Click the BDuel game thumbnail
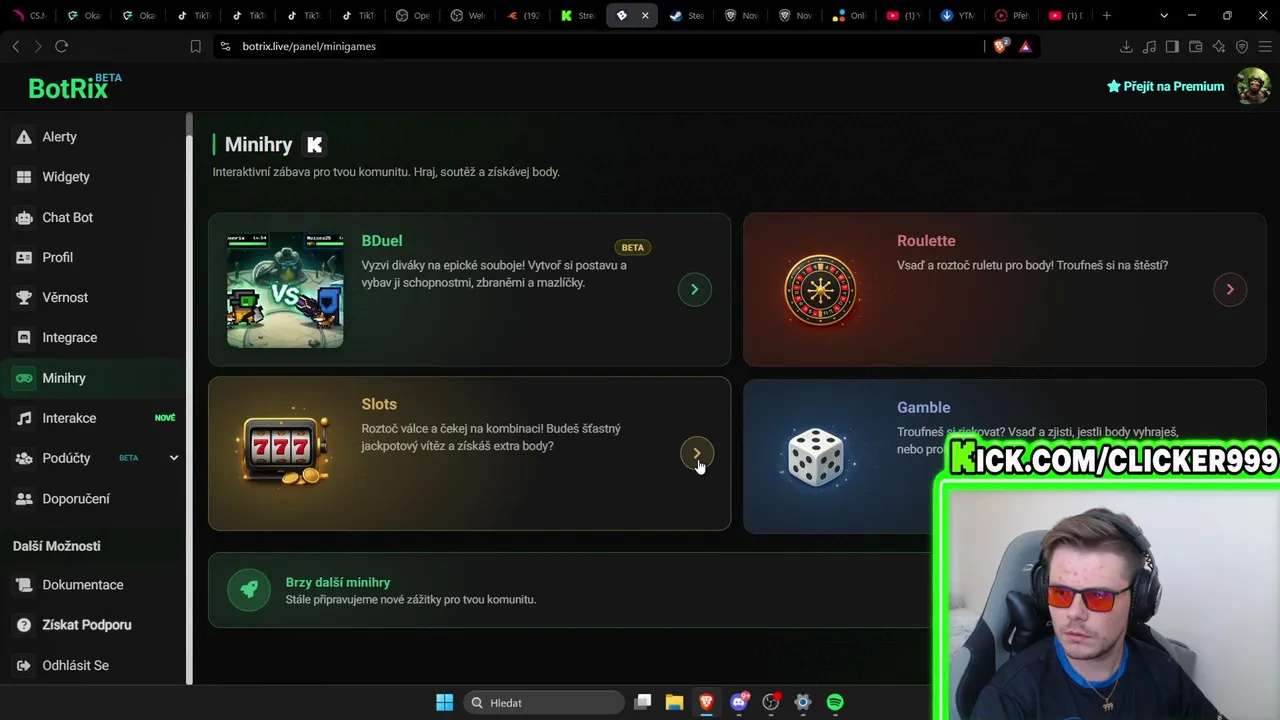This screenshot has height=720, width=1280. pyautogui.click(x=285, y=290)
